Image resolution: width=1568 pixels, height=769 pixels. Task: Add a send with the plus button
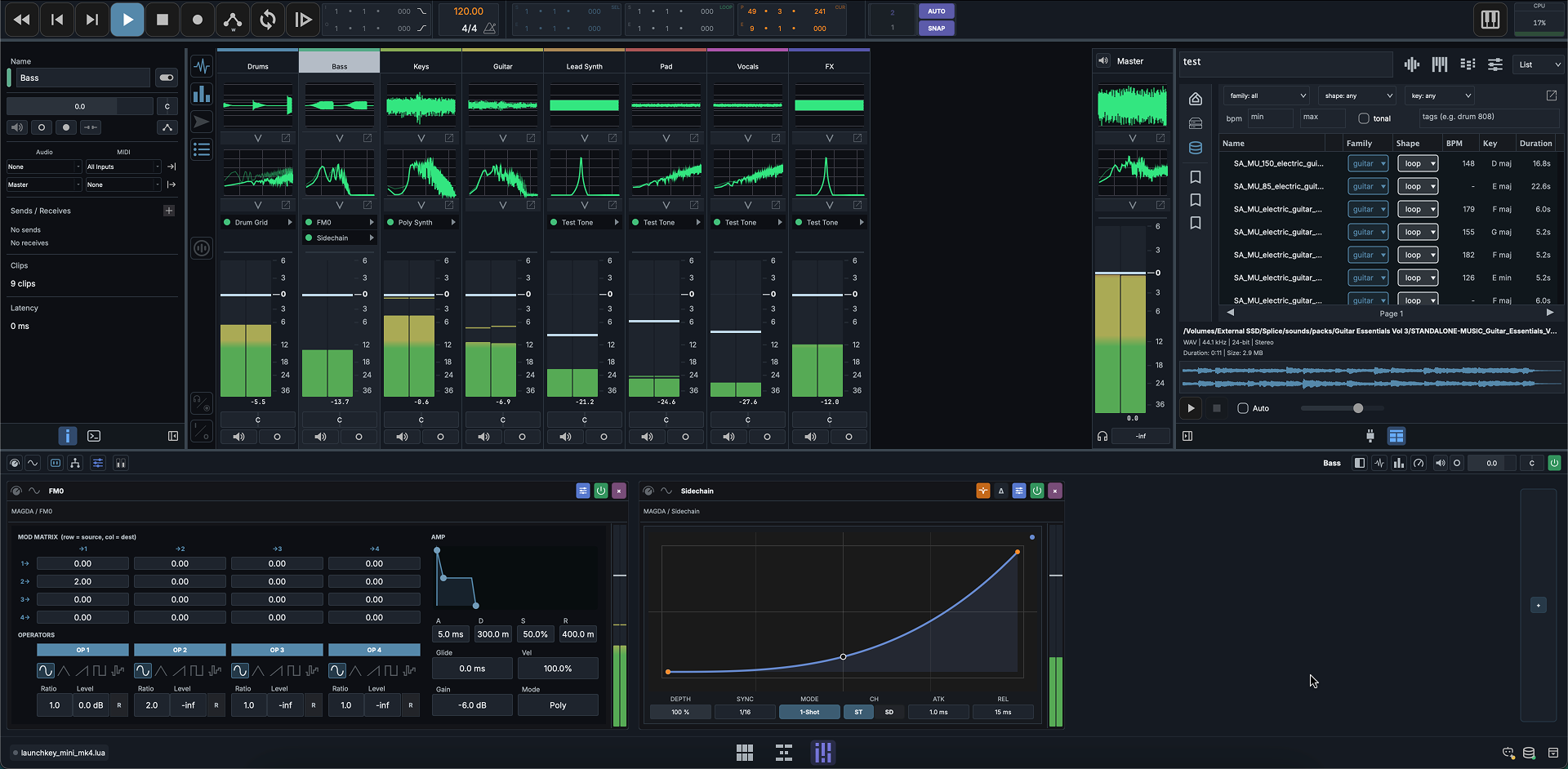[169, 211]
